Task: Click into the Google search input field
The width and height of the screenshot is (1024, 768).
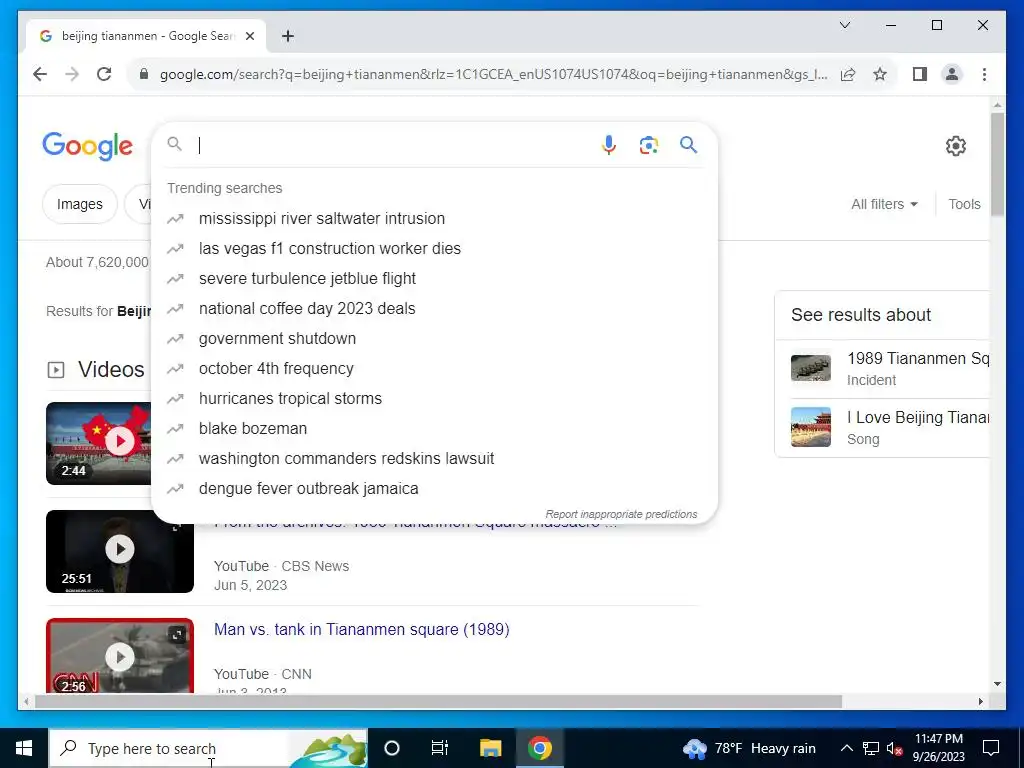Action: [392, 144]
